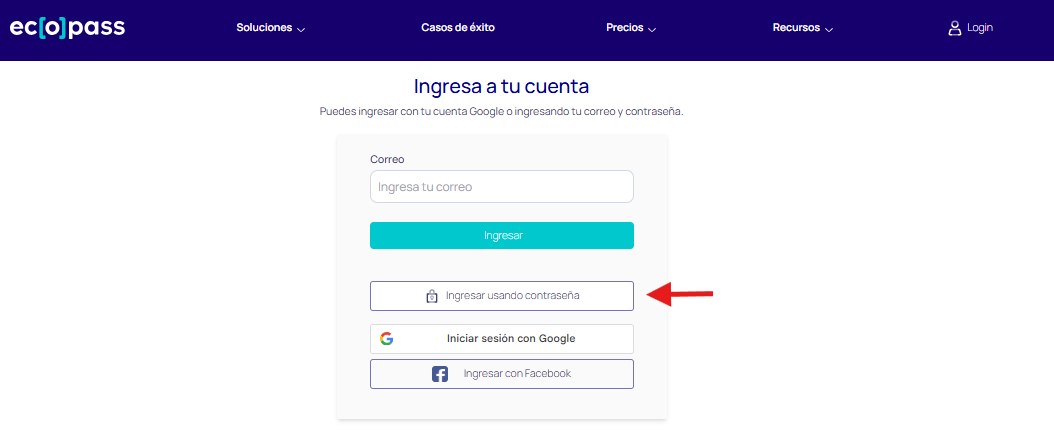
Task: Select Ingresar con Facebook
Action: click(501, 374)
